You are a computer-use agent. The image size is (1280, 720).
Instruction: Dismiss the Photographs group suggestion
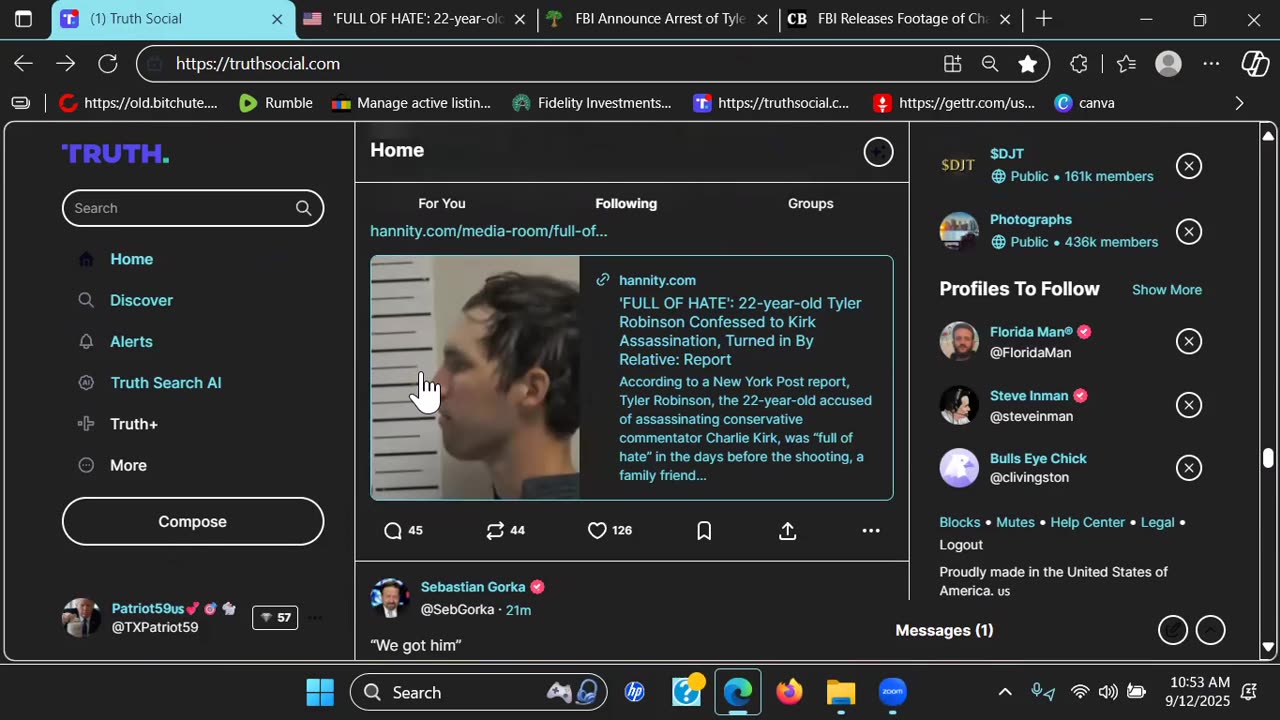point(1189,232)
